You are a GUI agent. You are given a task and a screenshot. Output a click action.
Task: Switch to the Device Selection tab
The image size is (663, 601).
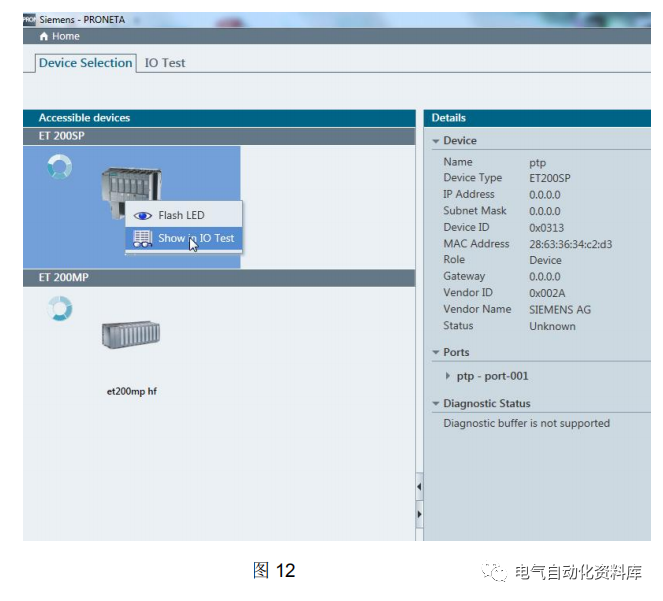[x=85, y=63]
